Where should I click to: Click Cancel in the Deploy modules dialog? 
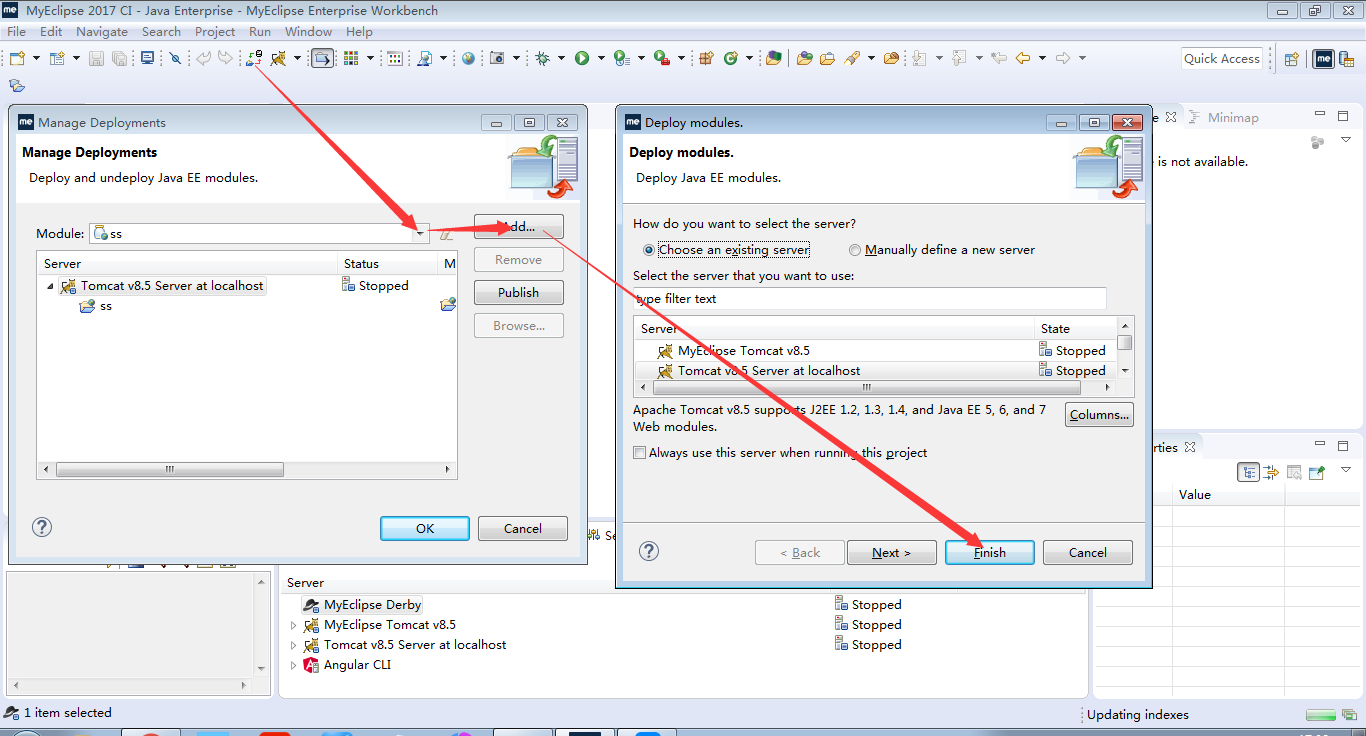click(x=1088, y=553)
